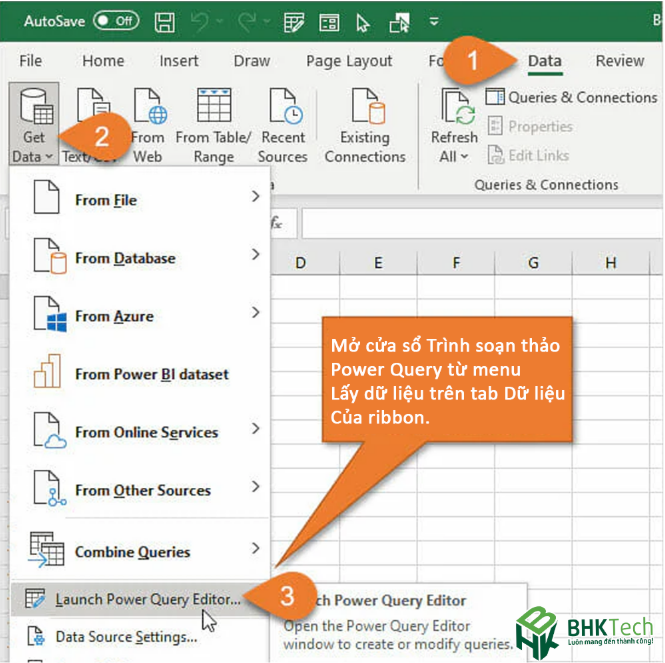Expand the From File chevron arrow
Image resolution: width=665 pixels, height=663 pixels.
255,196
